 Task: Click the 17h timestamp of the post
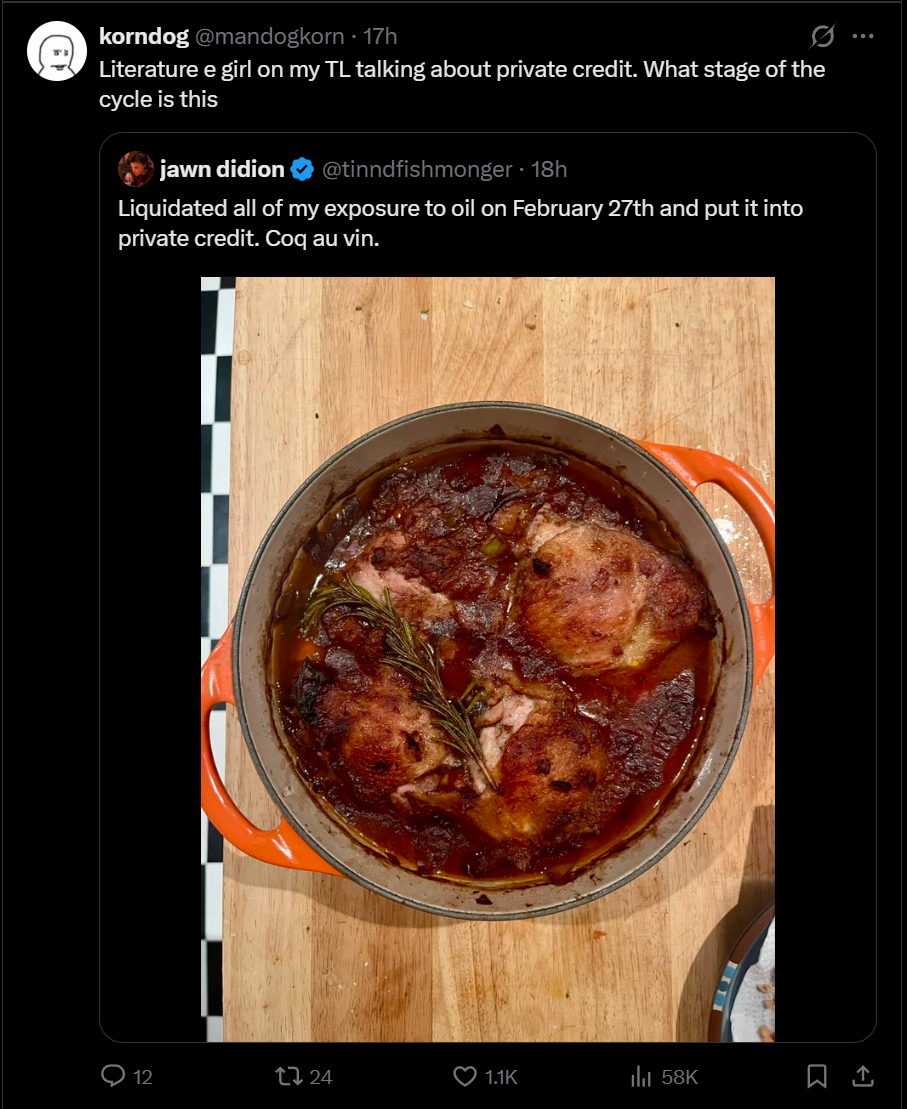[x=380, y=37]
